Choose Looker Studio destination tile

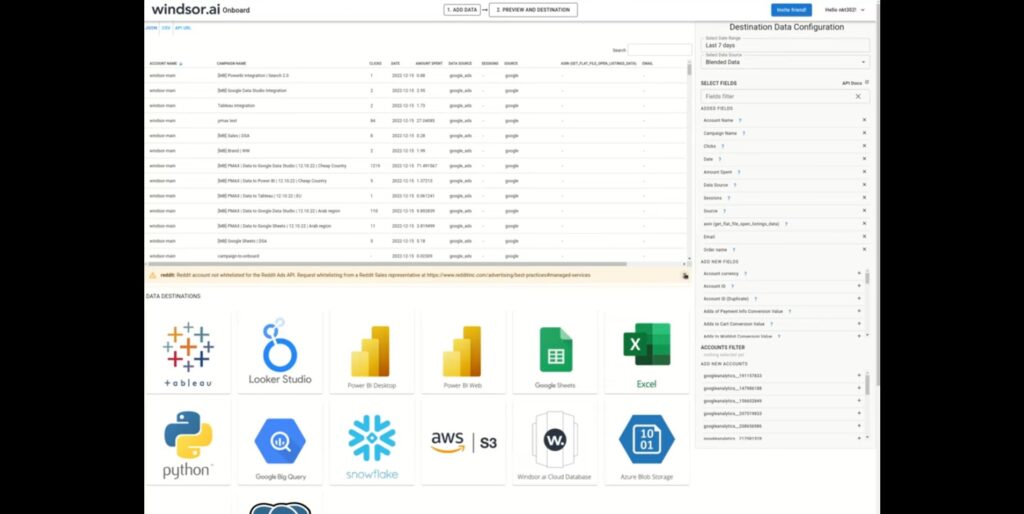(280, 353)
